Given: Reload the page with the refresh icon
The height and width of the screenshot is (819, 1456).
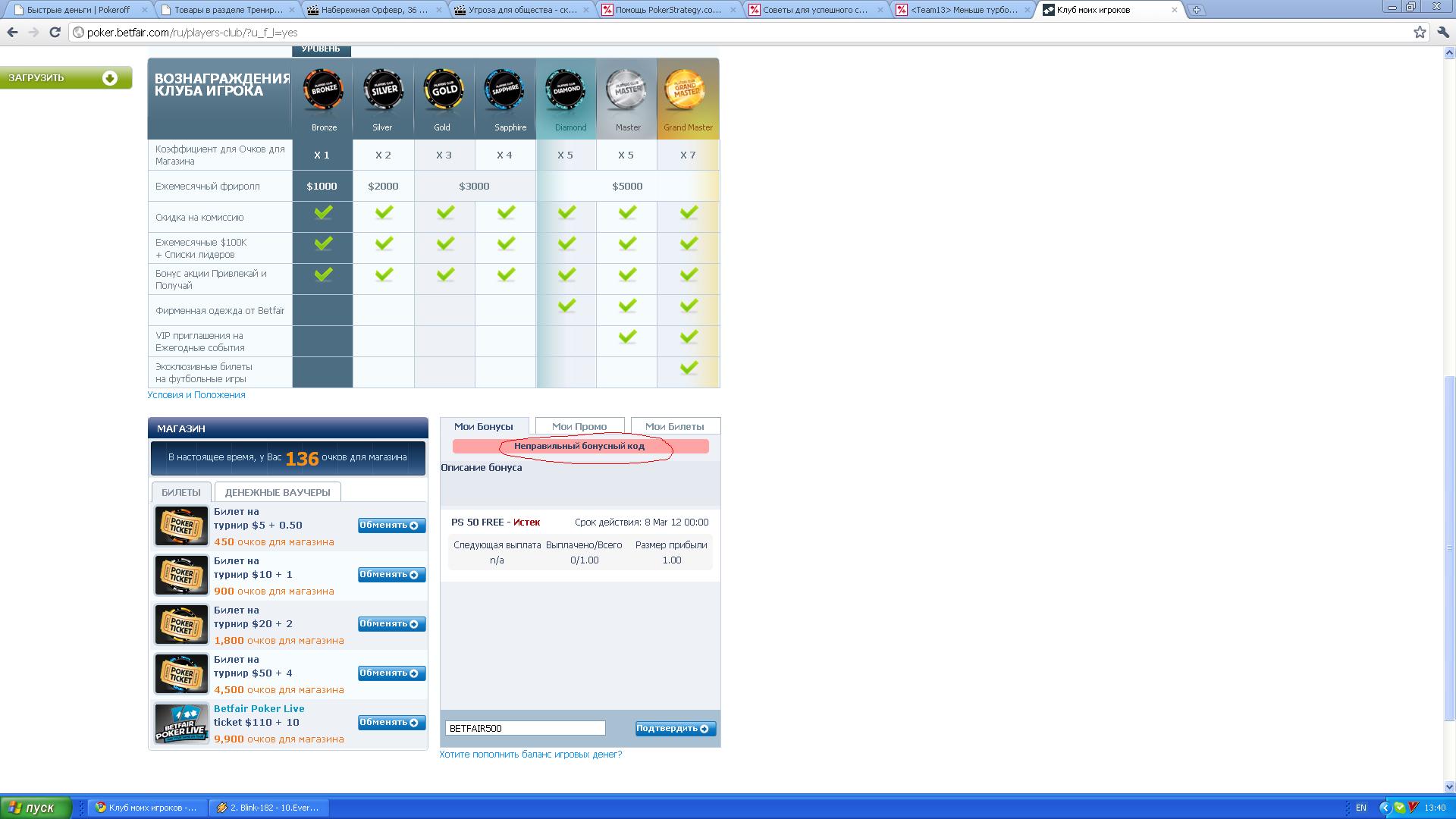Looking at the screenshot, I should point(55,33).
